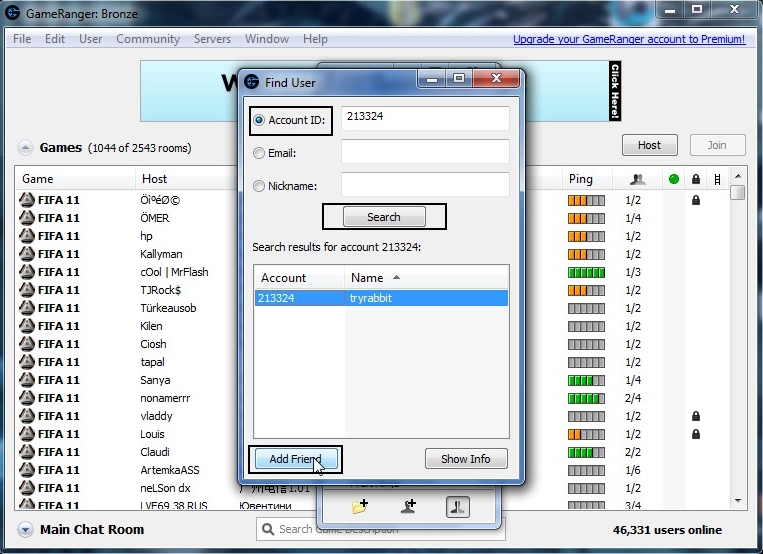Screen dimensions: 763x554
Task: Open the File menu
Action: tap(22, 39)
